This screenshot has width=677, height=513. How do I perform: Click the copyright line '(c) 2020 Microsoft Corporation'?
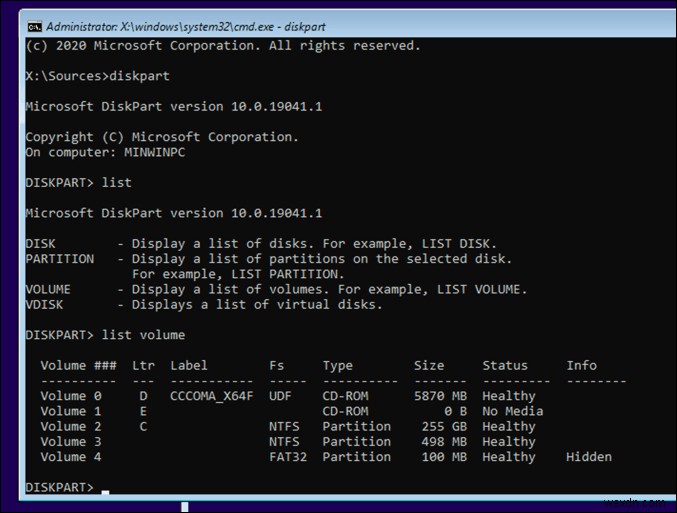[142, 46]
